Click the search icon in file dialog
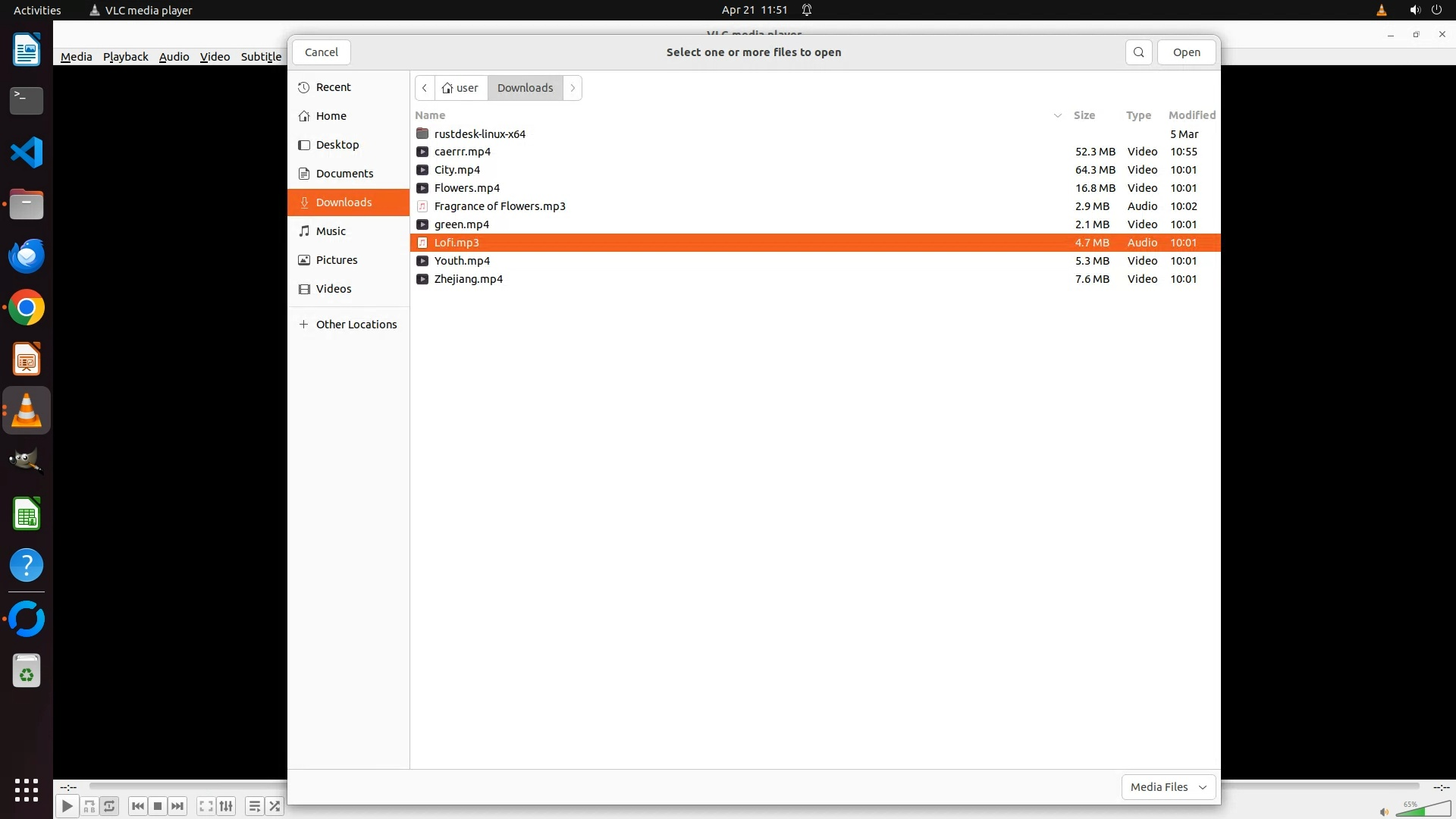Screen dimensions: 1456x819 pyautogui.click(x=1138, y=52)
